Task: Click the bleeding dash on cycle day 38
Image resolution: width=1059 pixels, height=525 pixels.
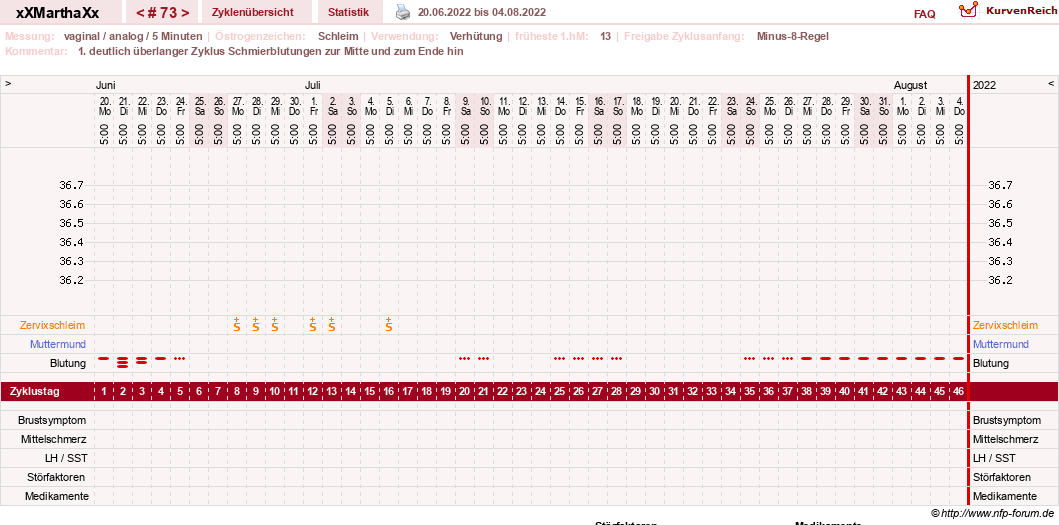Action: tap(806, 358)
